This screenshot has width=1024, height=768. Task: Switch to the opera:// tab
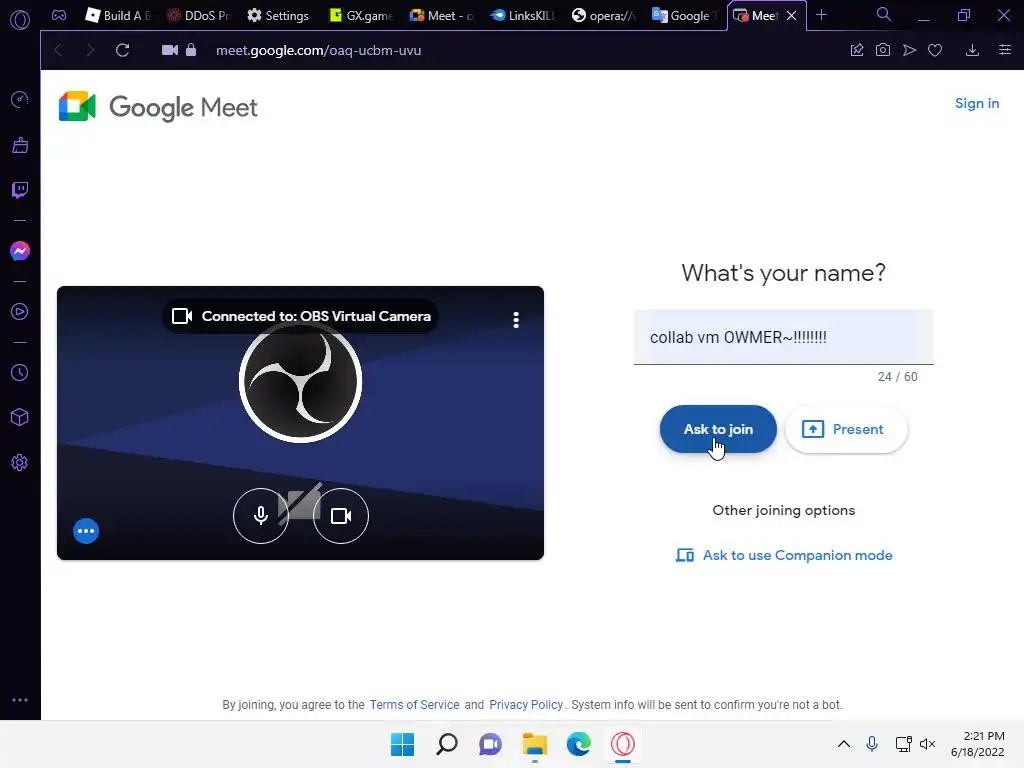click(x=603, y=16)
